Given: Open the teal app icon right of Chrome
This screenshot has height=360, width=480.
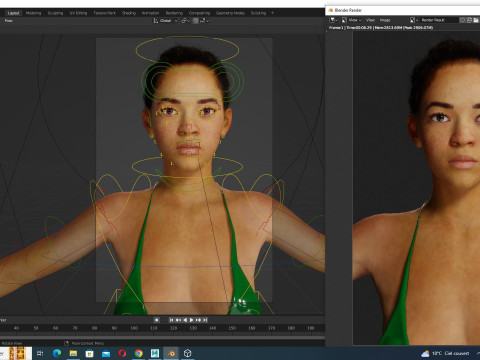Looking at the screenshot, I should pos(155,353).
